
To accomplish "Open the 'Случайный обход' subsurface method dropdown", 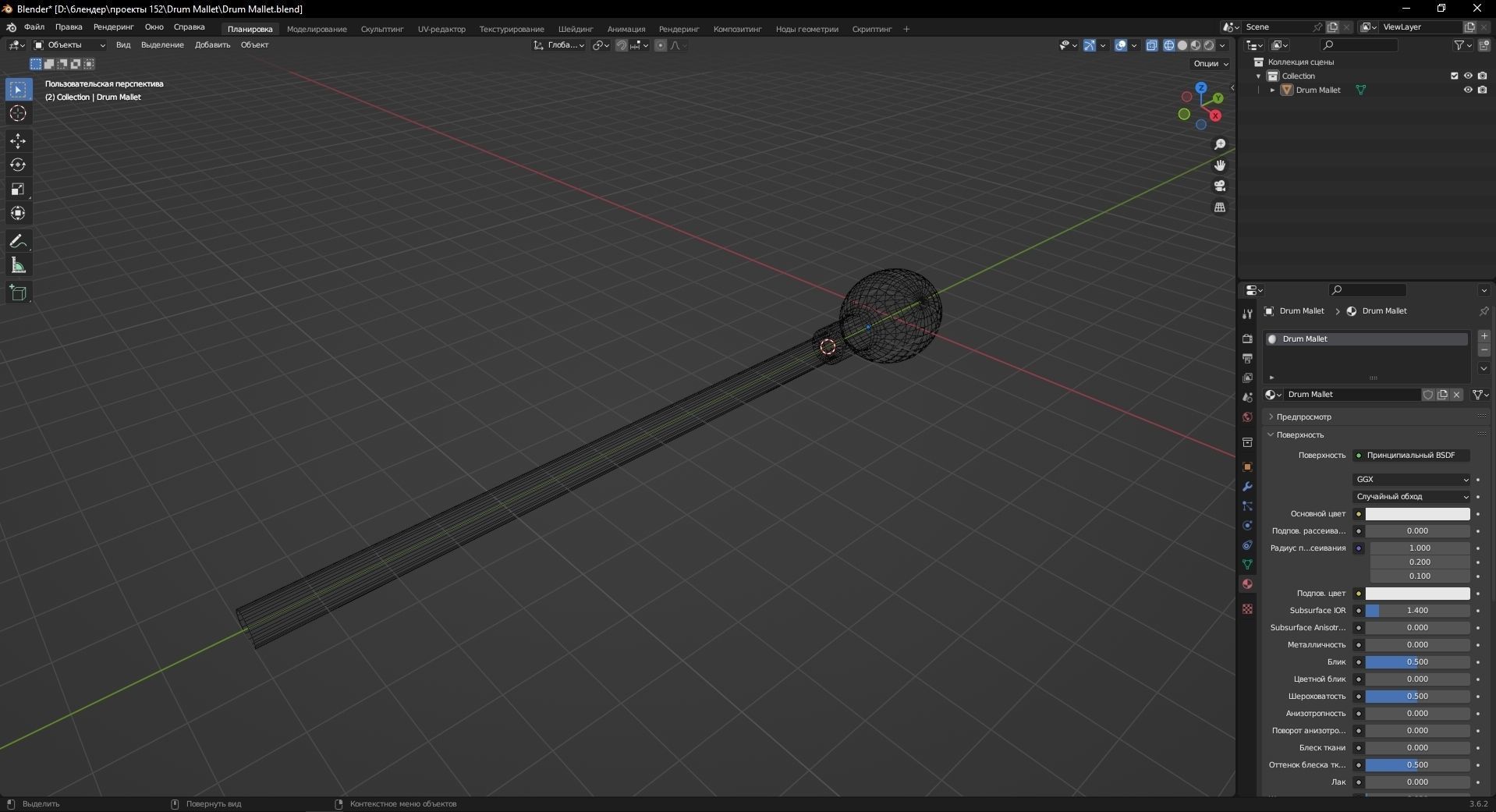I will click(1412, 497).
